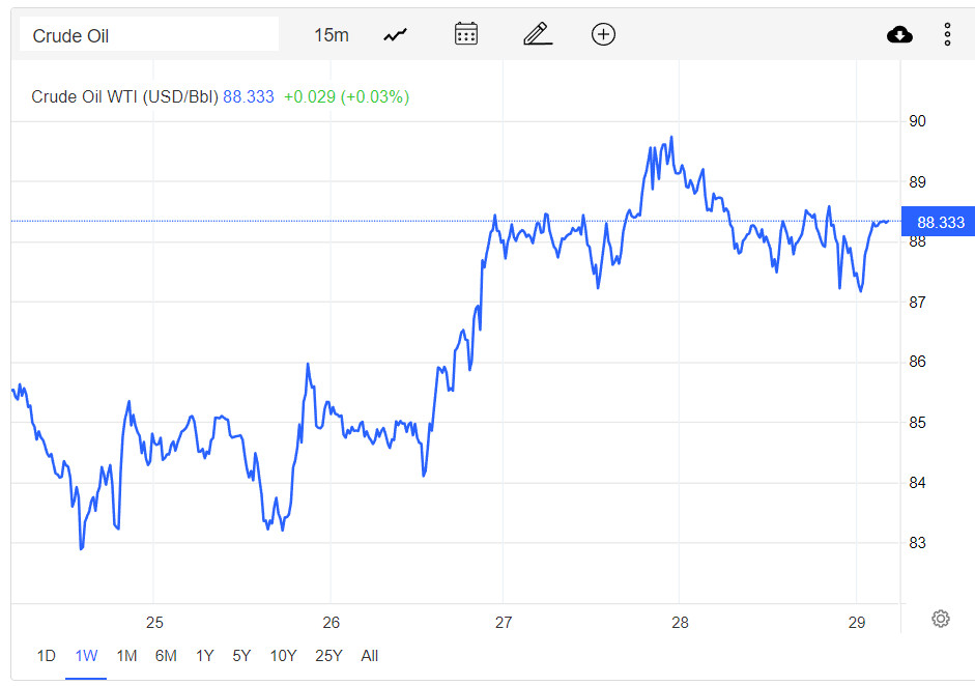Screen dimensions: 977x687
Task: Open chart settings gear icon
Action: (940, 618)
